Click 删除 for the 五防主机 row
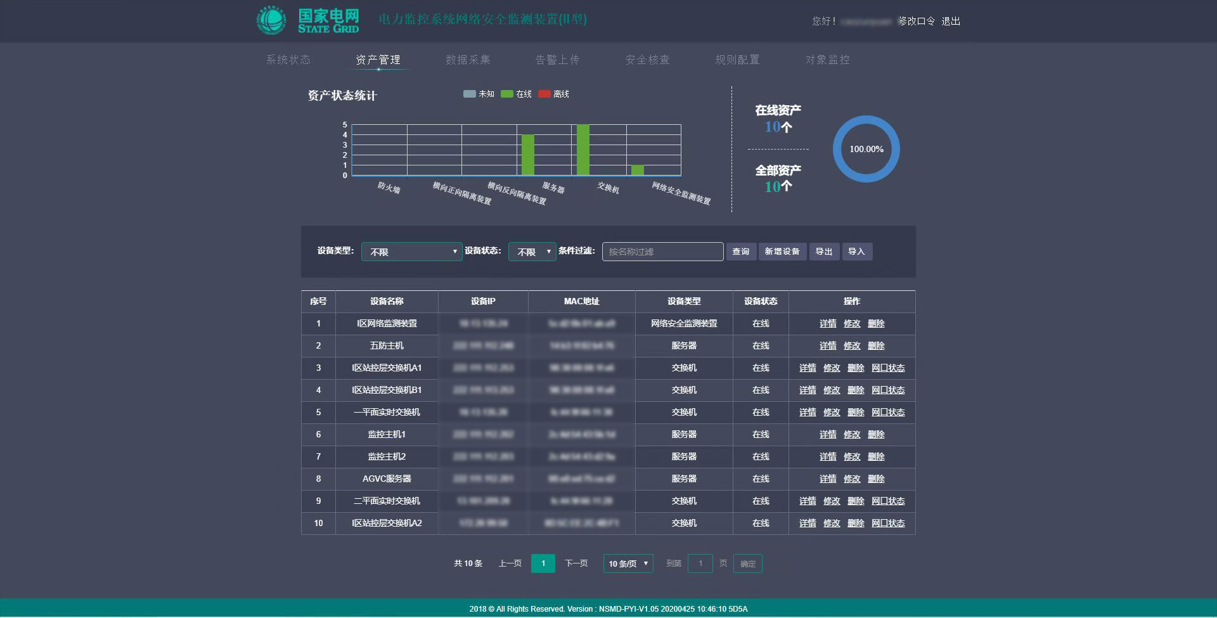Image resolution: width=1217 pixels, height=618 pixels. pyautogui.click(x=876, y=346)
